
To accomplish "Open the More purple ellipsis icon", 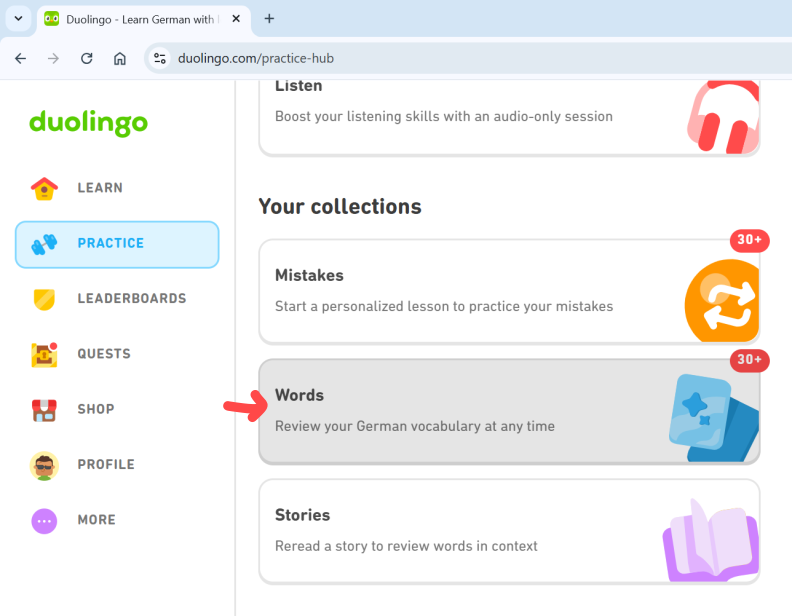I will 44,521.
